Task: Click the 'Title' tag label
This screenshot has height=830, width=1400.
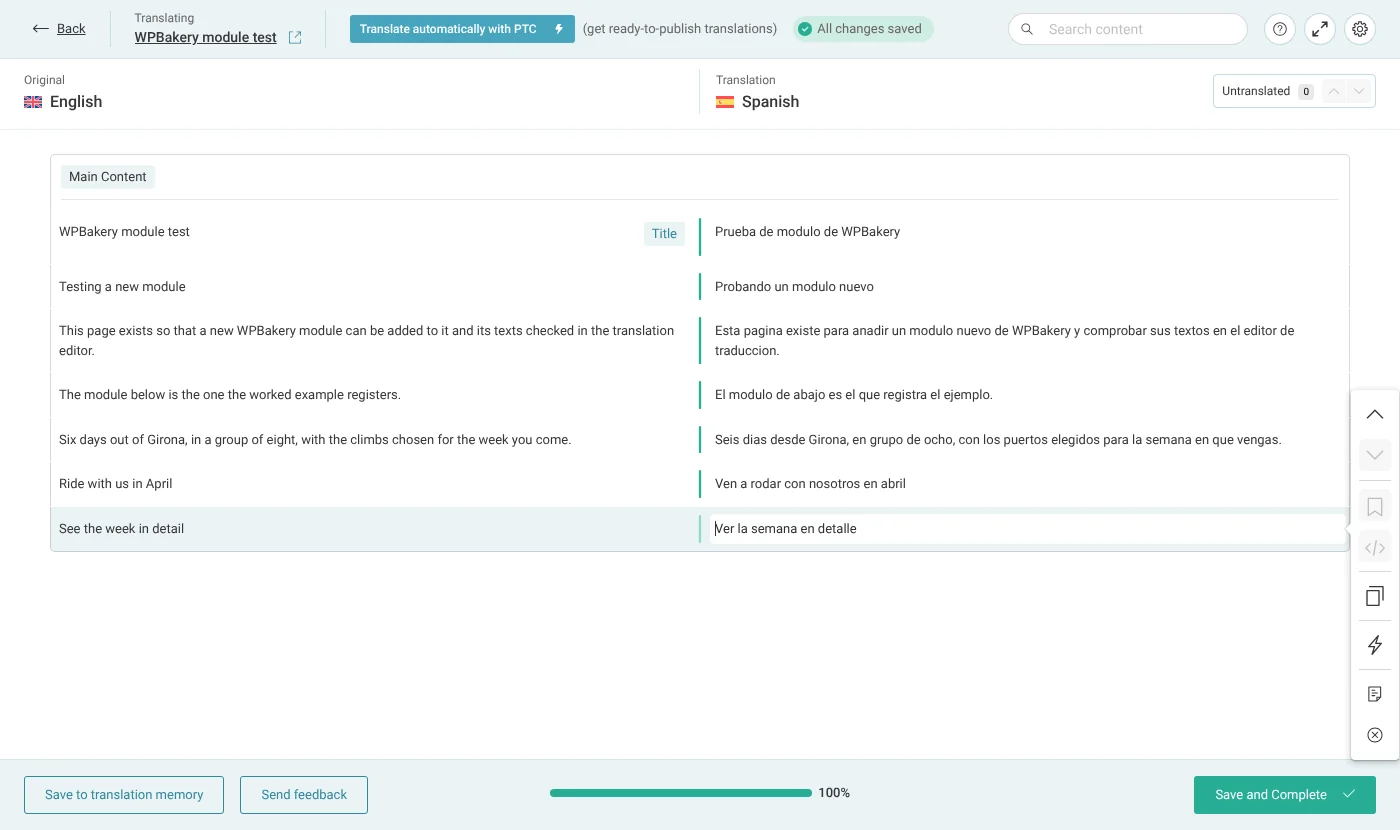Action: (x=664, y=234)
